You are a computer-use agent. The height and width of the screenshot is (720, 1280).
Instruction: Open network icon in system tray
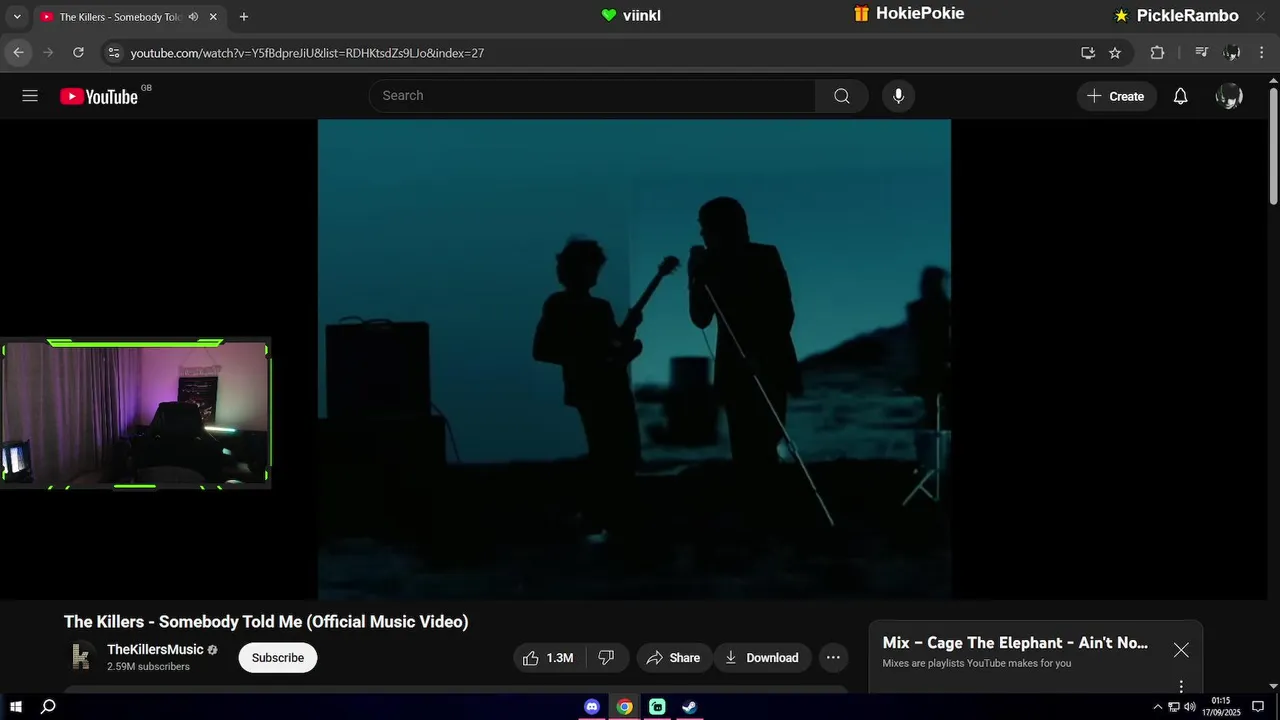point(1174,707)
